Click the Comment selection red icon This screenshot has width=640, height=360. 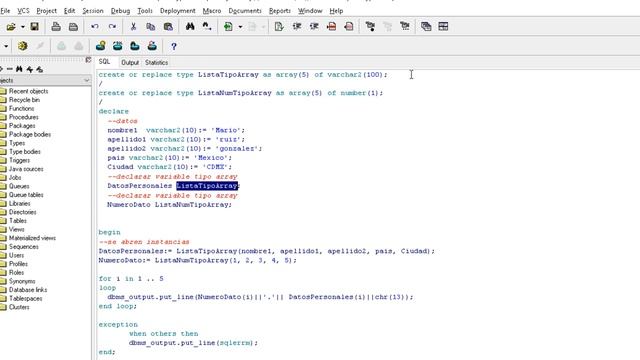[x=331, y=27]
